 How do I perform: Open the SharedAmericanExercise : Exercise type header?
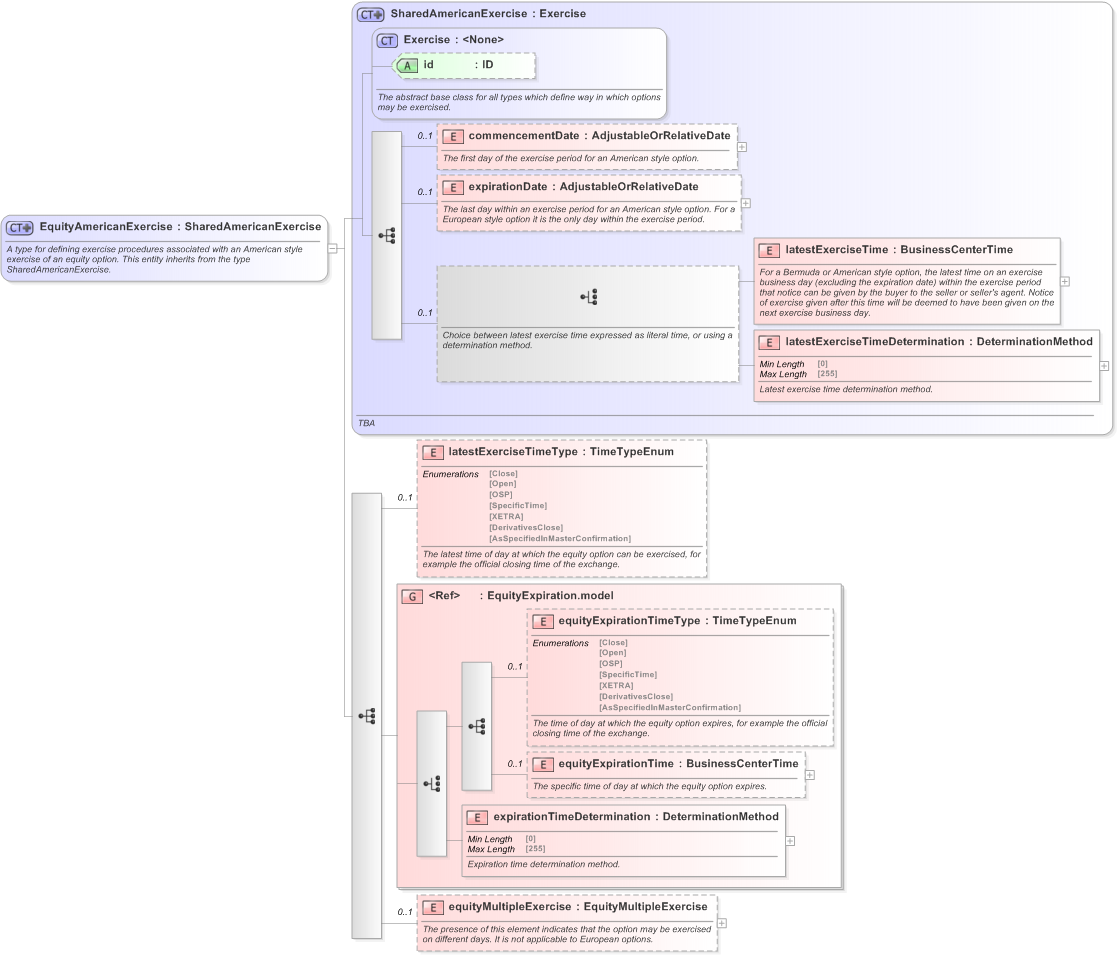click(x=488, y=14)
